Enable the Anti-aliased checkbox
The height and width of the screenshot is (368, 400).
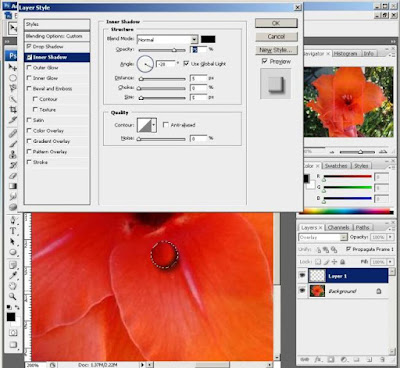tap(166, 125)
